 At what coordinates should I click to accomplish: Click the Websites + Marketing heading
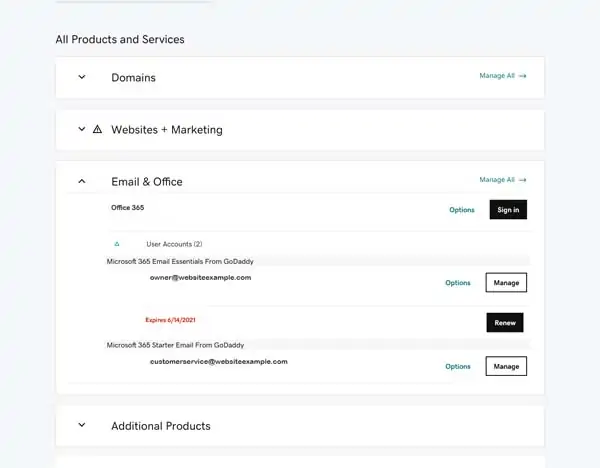click(167, 130)
